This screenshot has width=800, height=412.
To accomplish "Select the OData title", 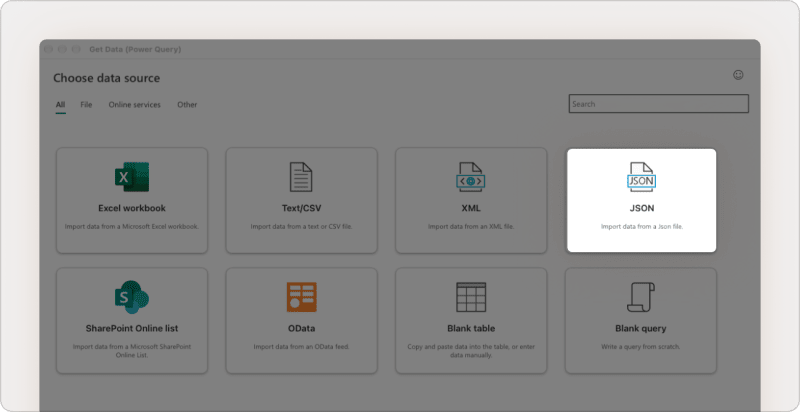I will (301, 328).
